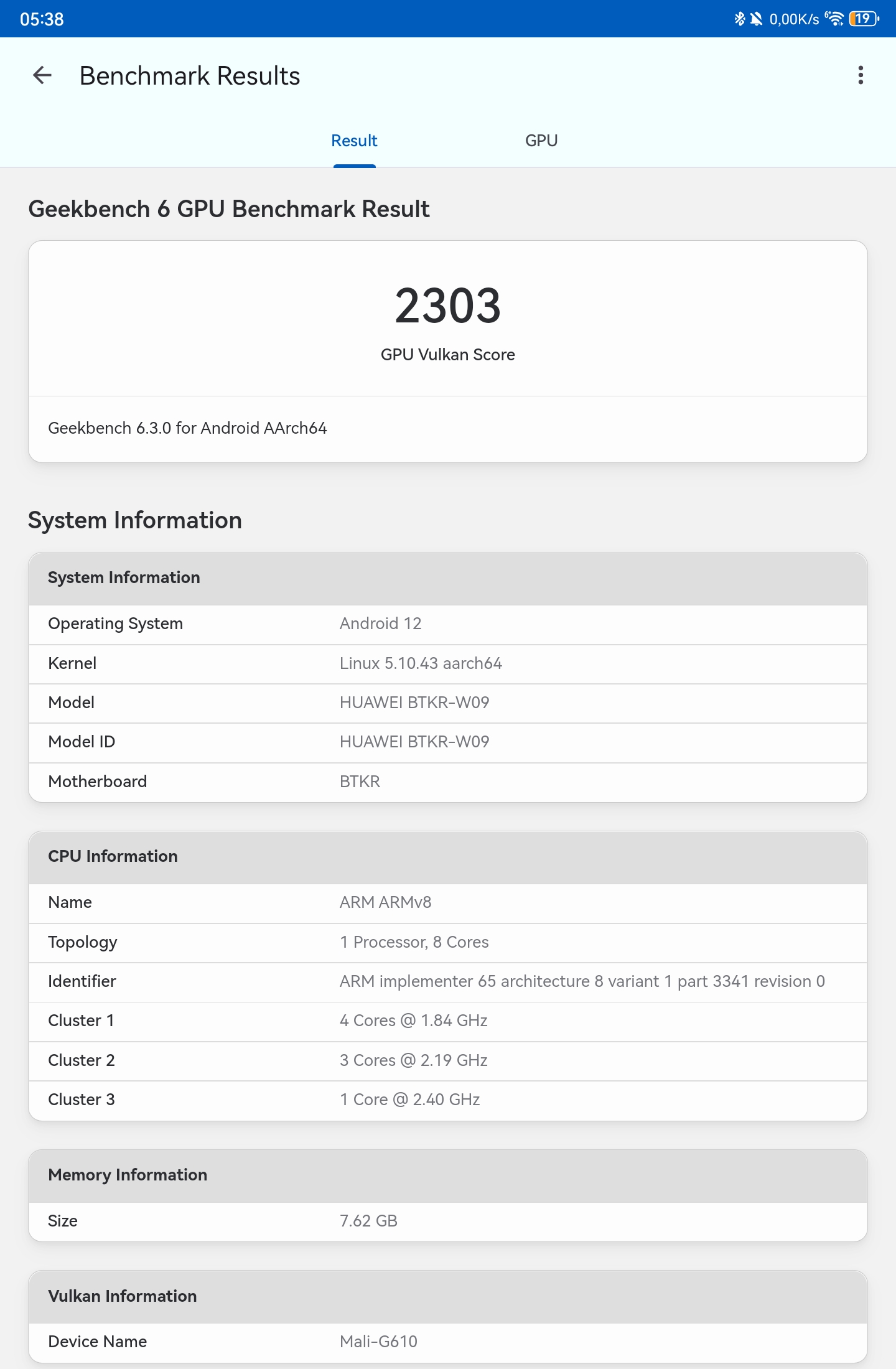Tap the Cluster 1 row label

(x=82, y=1021)
